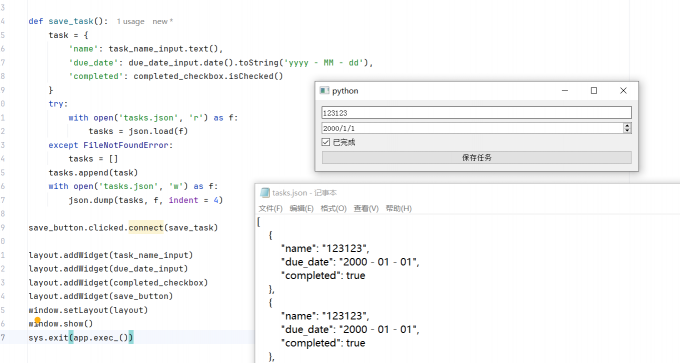Click the 保存任务 button
680x363 pixels.
(476, 157)
